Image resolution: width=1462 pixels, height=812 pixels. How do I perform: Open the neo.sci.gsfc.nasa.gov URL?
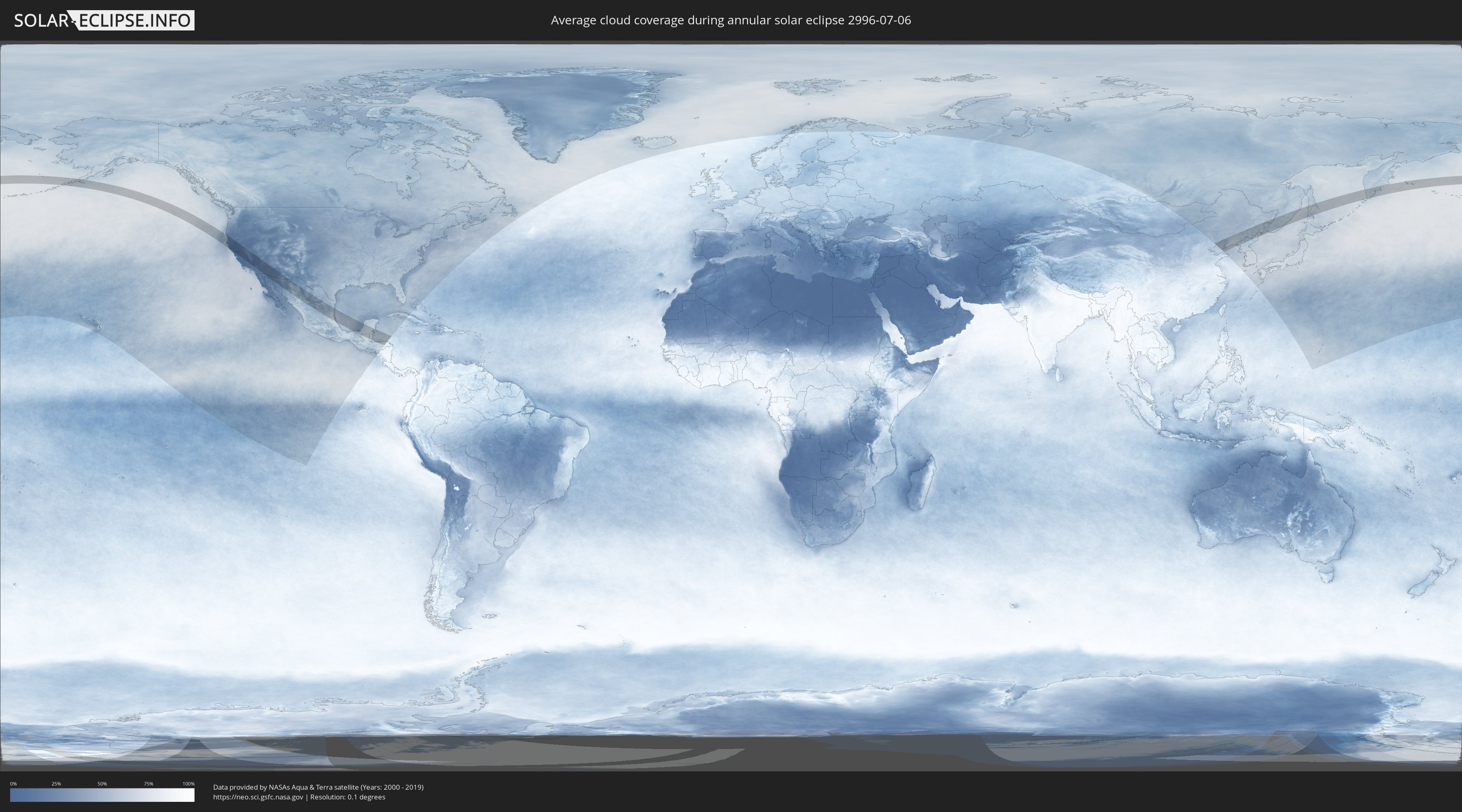point(258,797)
